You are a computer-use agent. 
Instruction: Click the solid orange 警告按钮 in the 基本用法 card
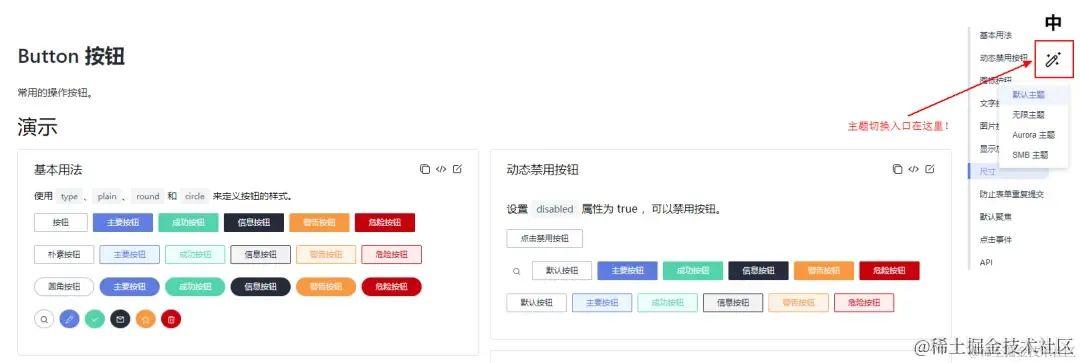(319, 222)
